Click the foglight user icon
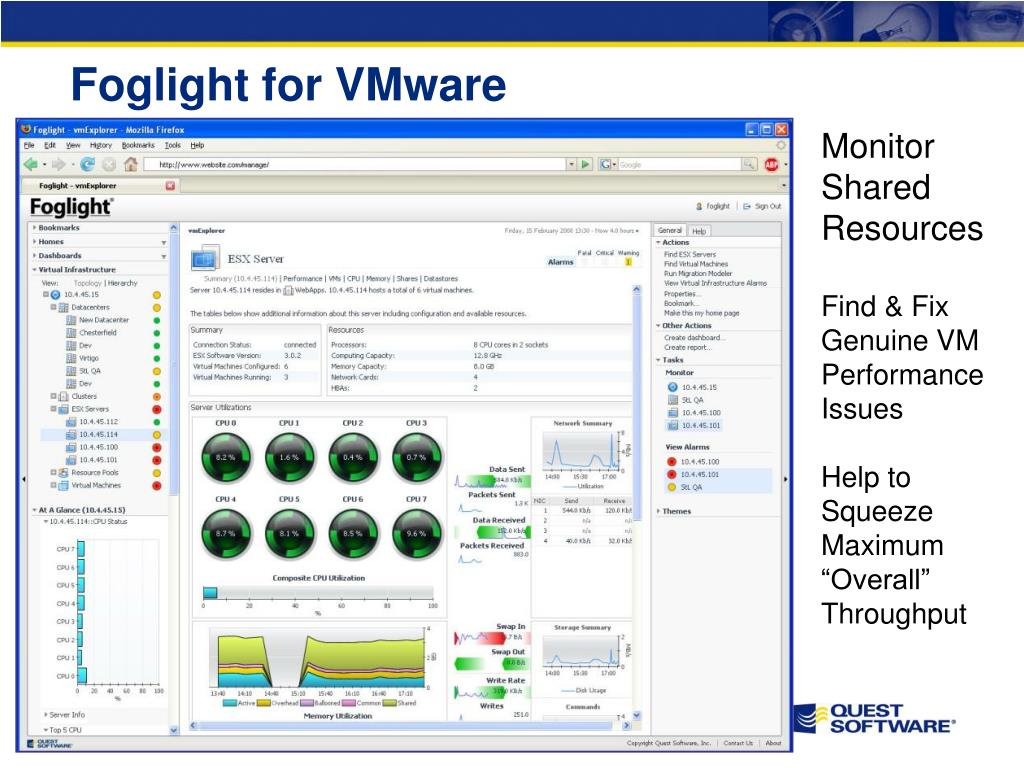Viewport: 1024px width, 768px height. tap(699, 206)
